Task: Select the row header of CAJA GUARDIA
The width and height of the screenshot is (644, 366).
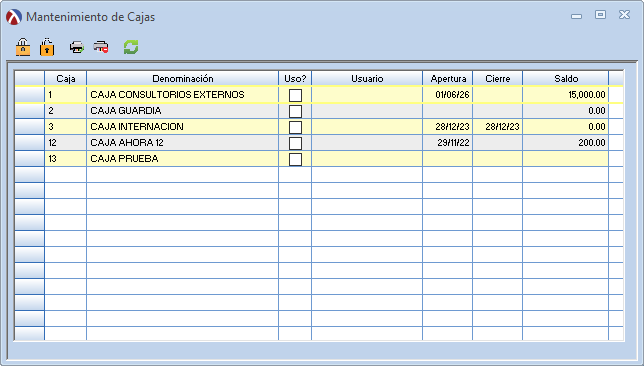Action: tap(30, 110)
